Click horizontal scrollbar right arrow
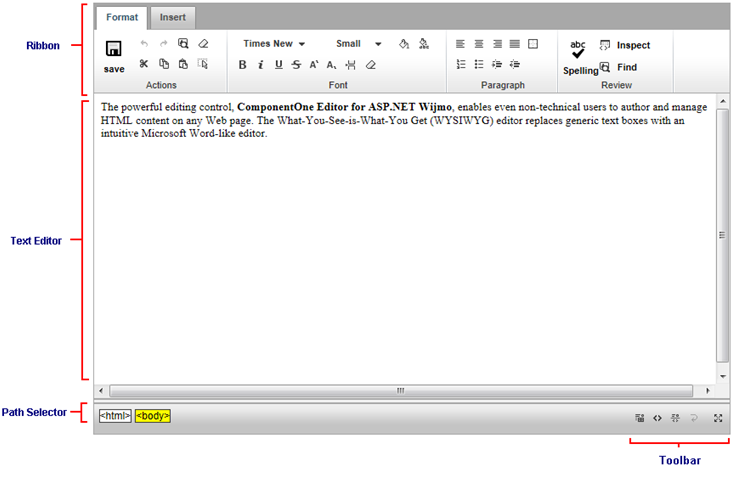 pyautogui.click(x=707, y=390)
